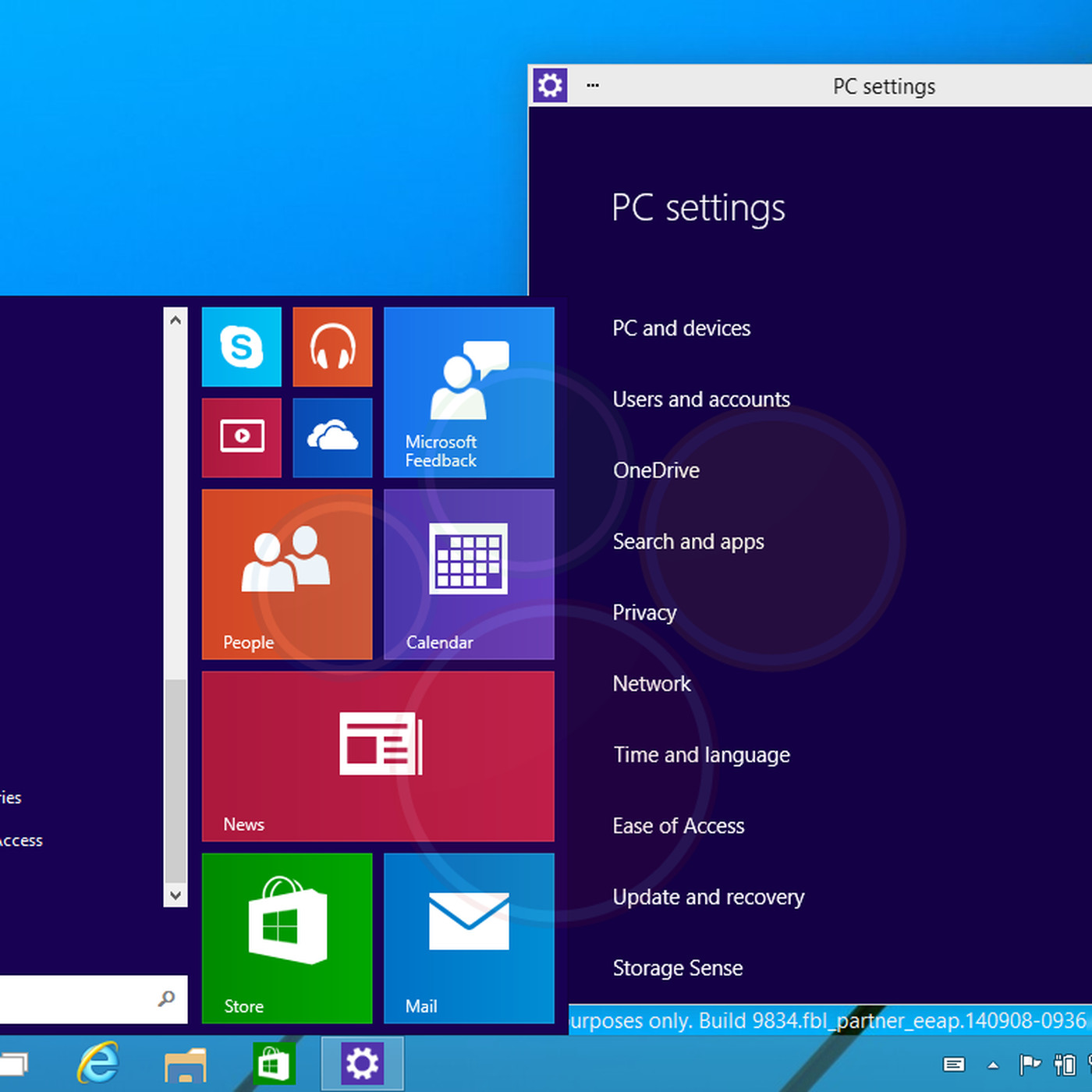Viewport: 1092px width, 1092px height.
Task: Click PC settings taskbar button
Action: coord(362,1063)
